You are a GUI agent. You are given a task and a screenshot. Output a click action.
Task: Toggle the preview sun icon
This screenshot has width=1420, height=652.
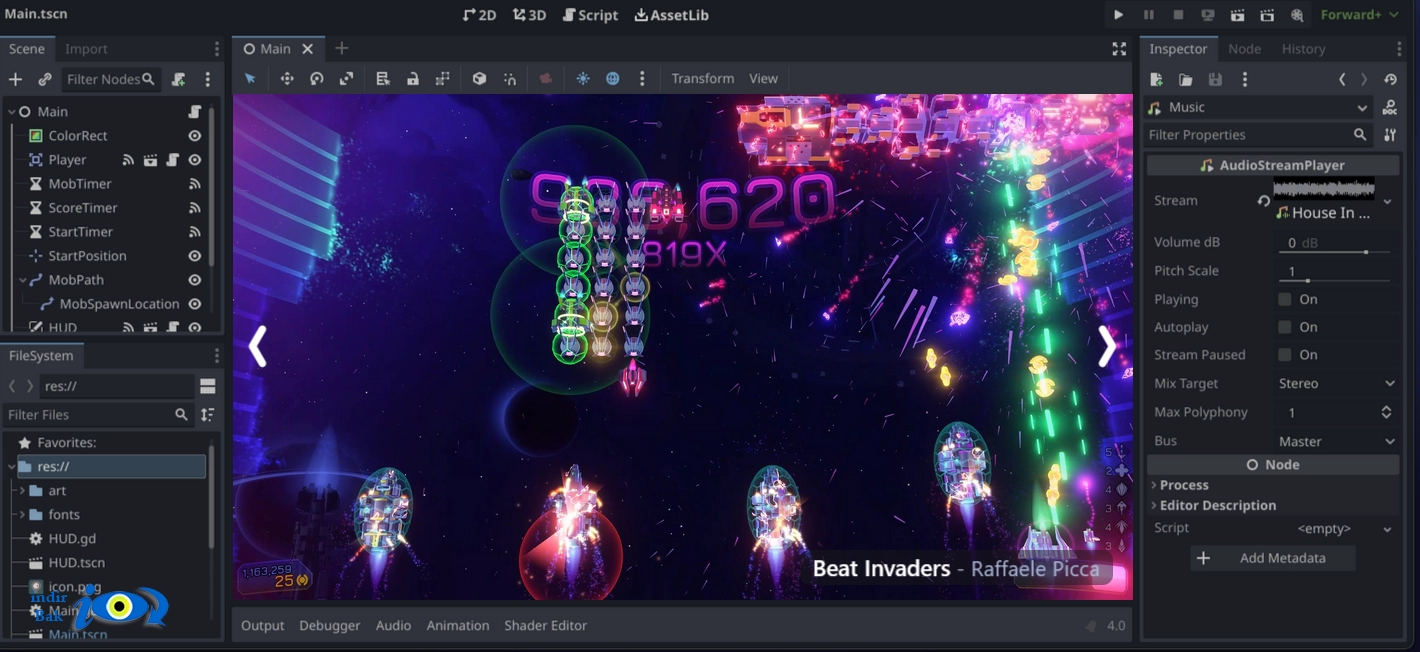(x=583, y=78)
